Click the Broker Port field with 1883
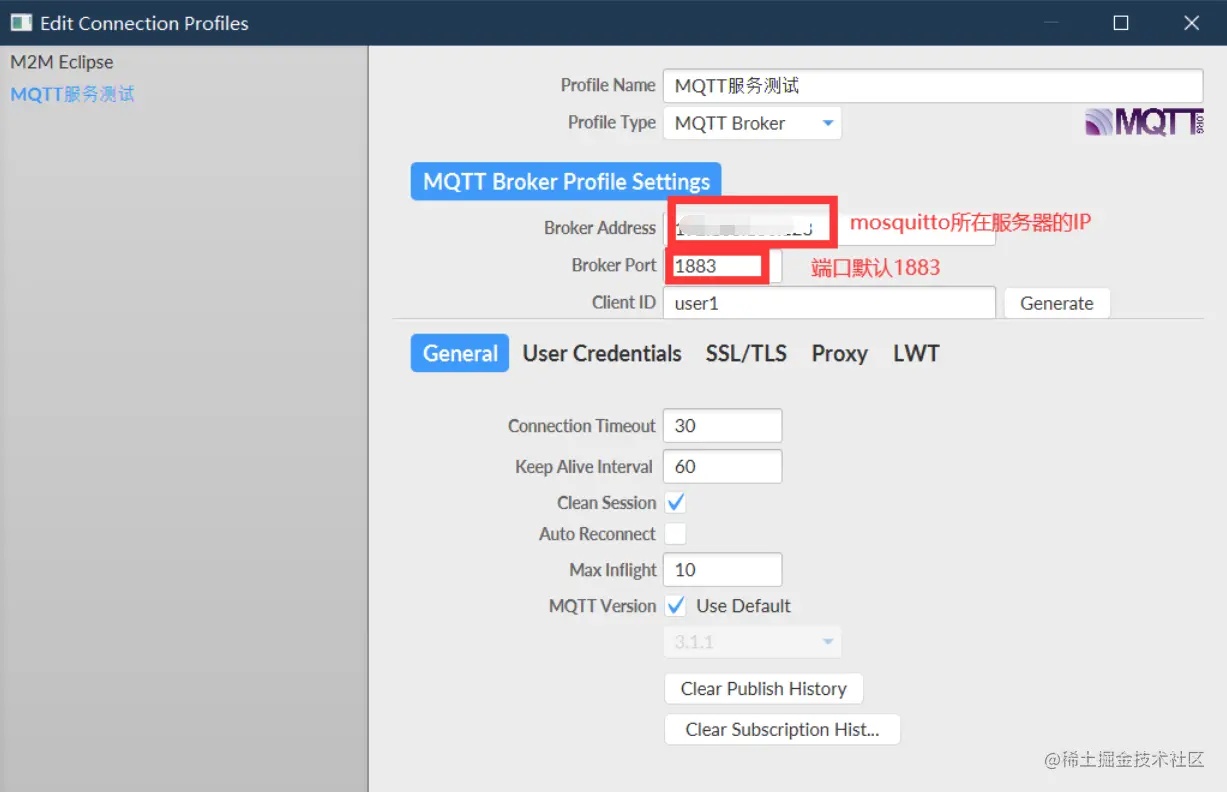 [722, 266]
